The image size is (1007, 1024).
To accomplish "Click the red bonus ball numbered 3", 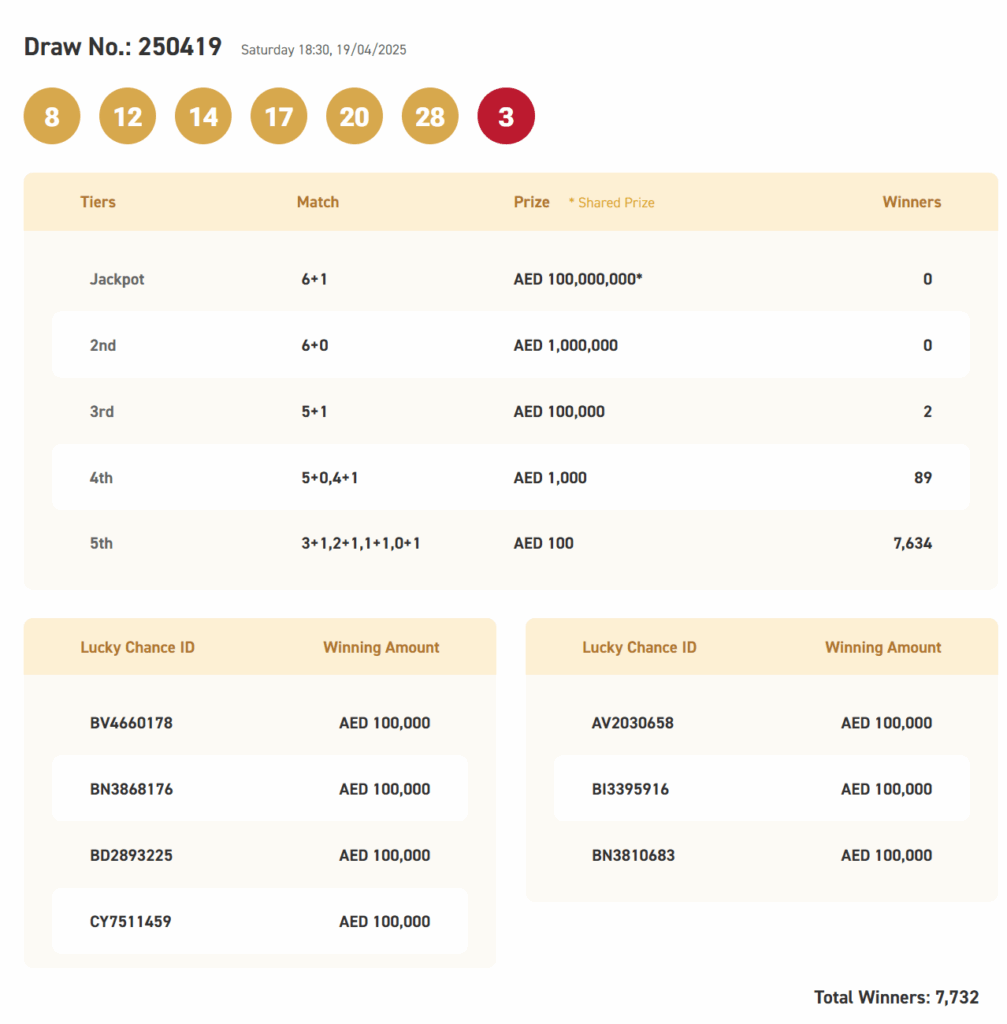I will [x=506, y=116].
